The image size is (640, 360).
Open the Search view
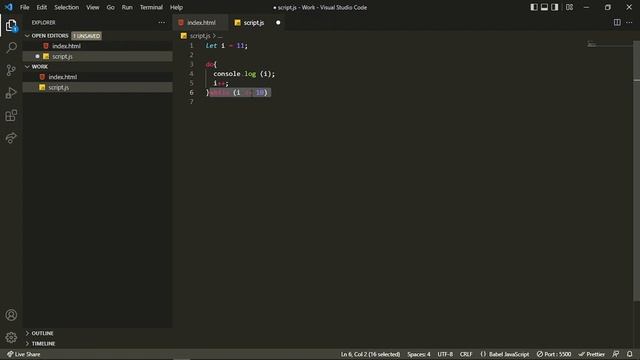point(11,47)
